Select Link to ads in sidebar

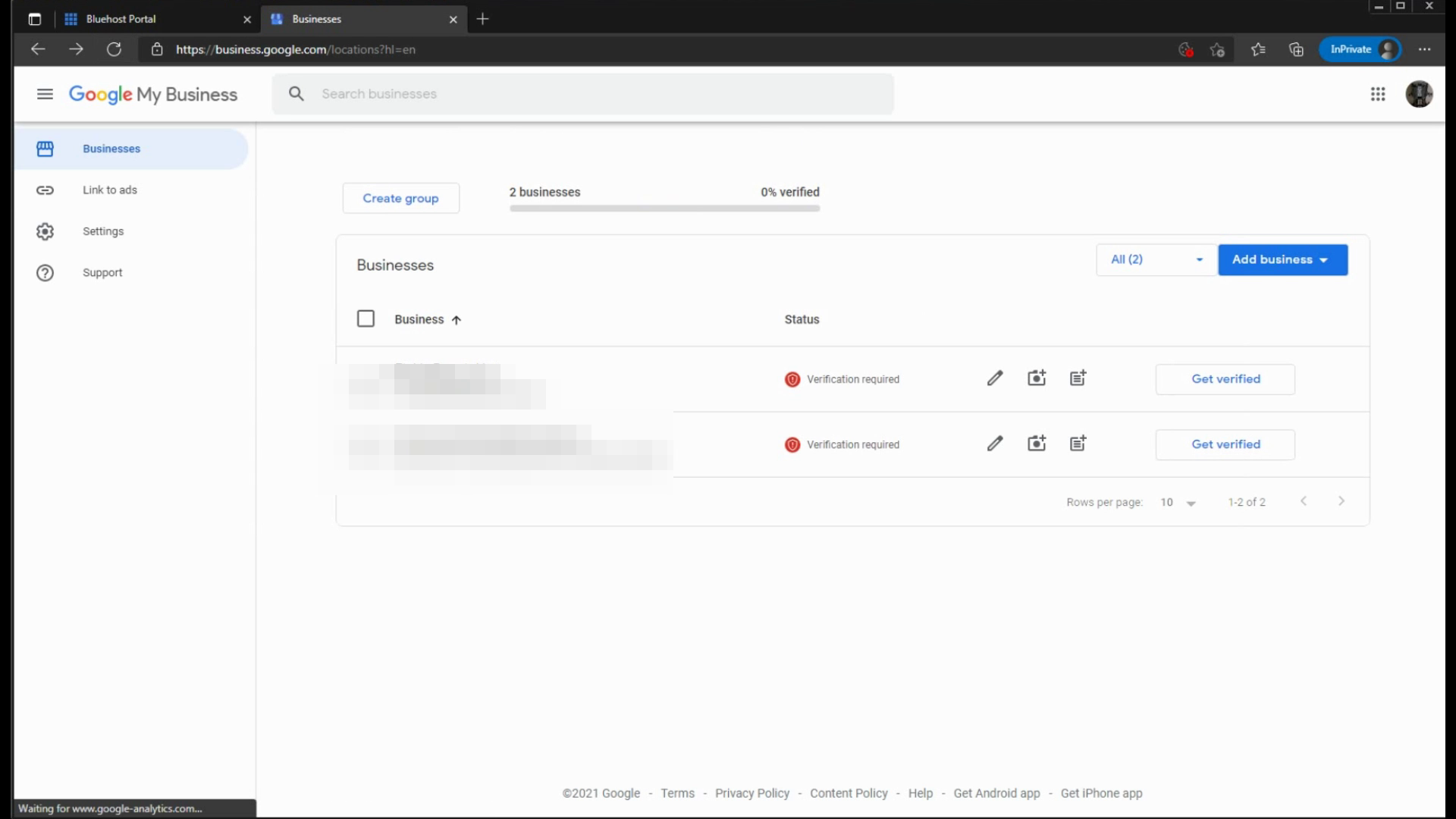(x=109, y=190)
